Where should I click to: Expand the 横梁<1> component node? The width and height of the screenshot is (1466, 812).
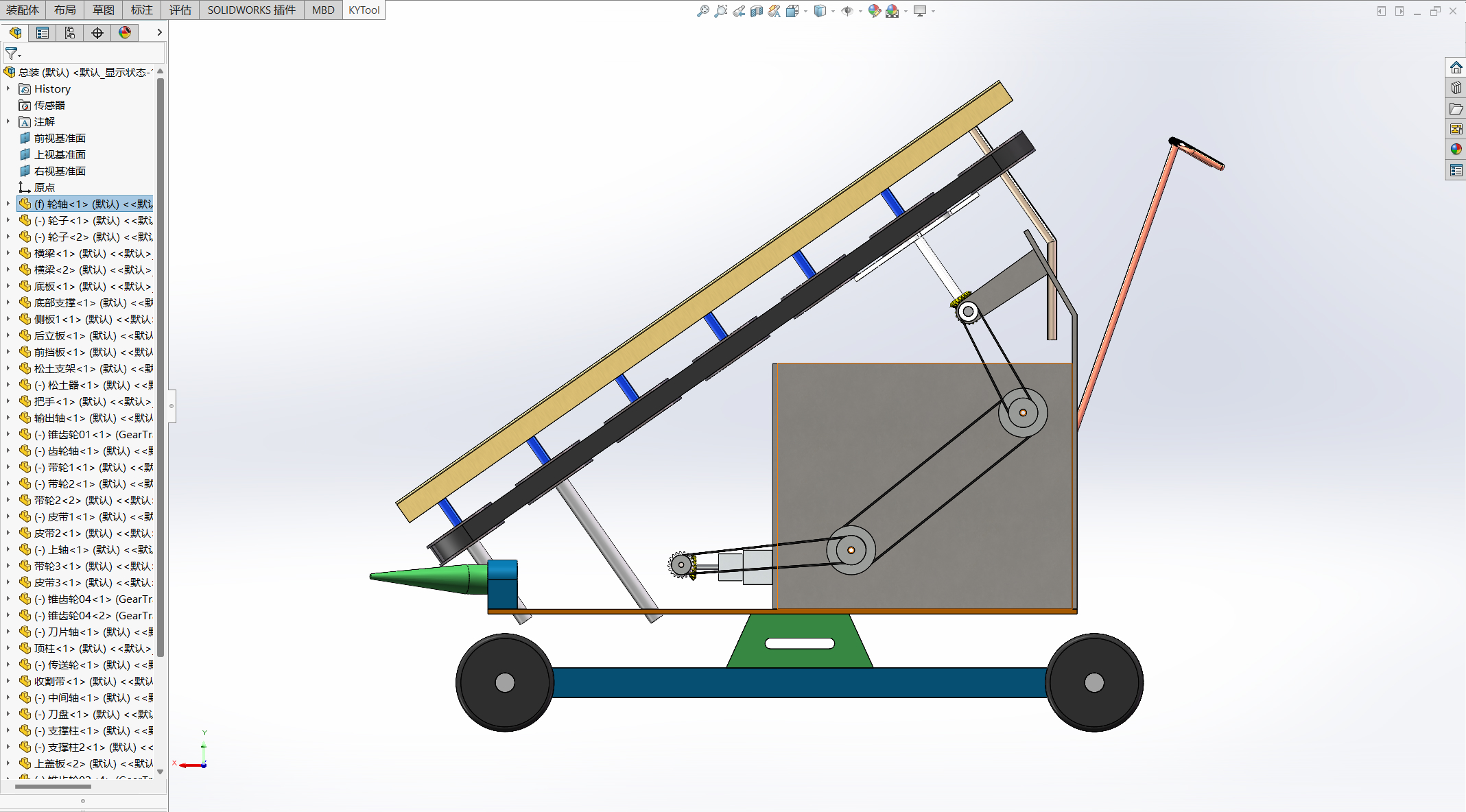8,253
